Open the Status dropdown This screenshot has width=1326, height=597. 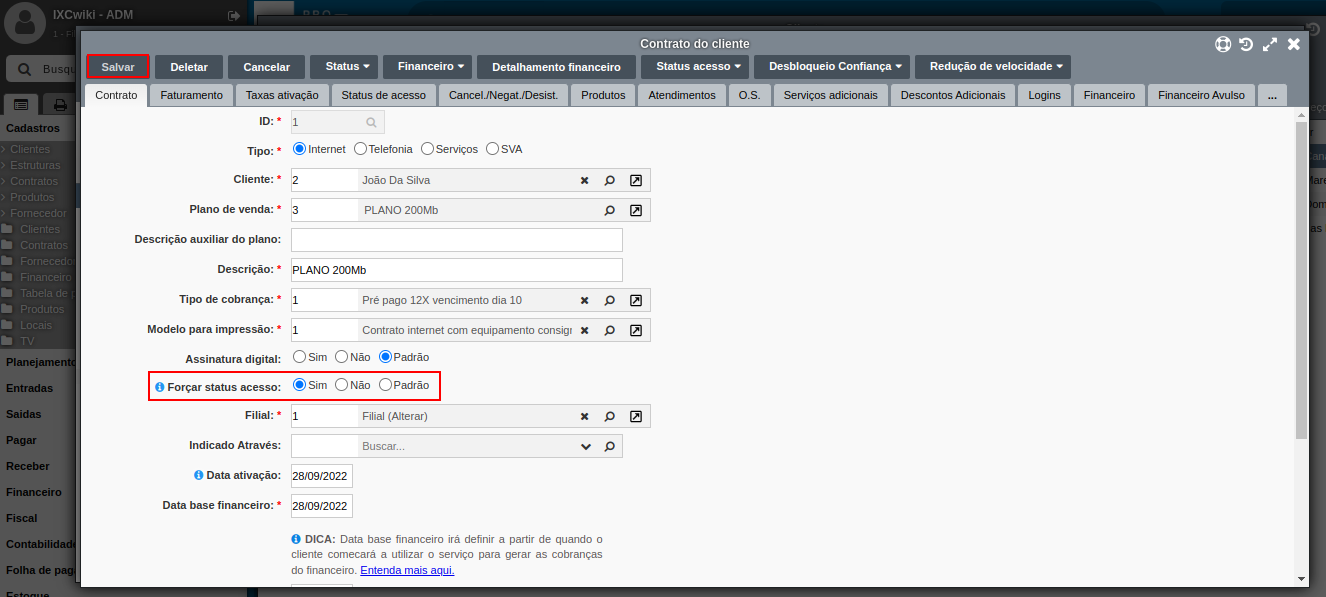point(343,66)
